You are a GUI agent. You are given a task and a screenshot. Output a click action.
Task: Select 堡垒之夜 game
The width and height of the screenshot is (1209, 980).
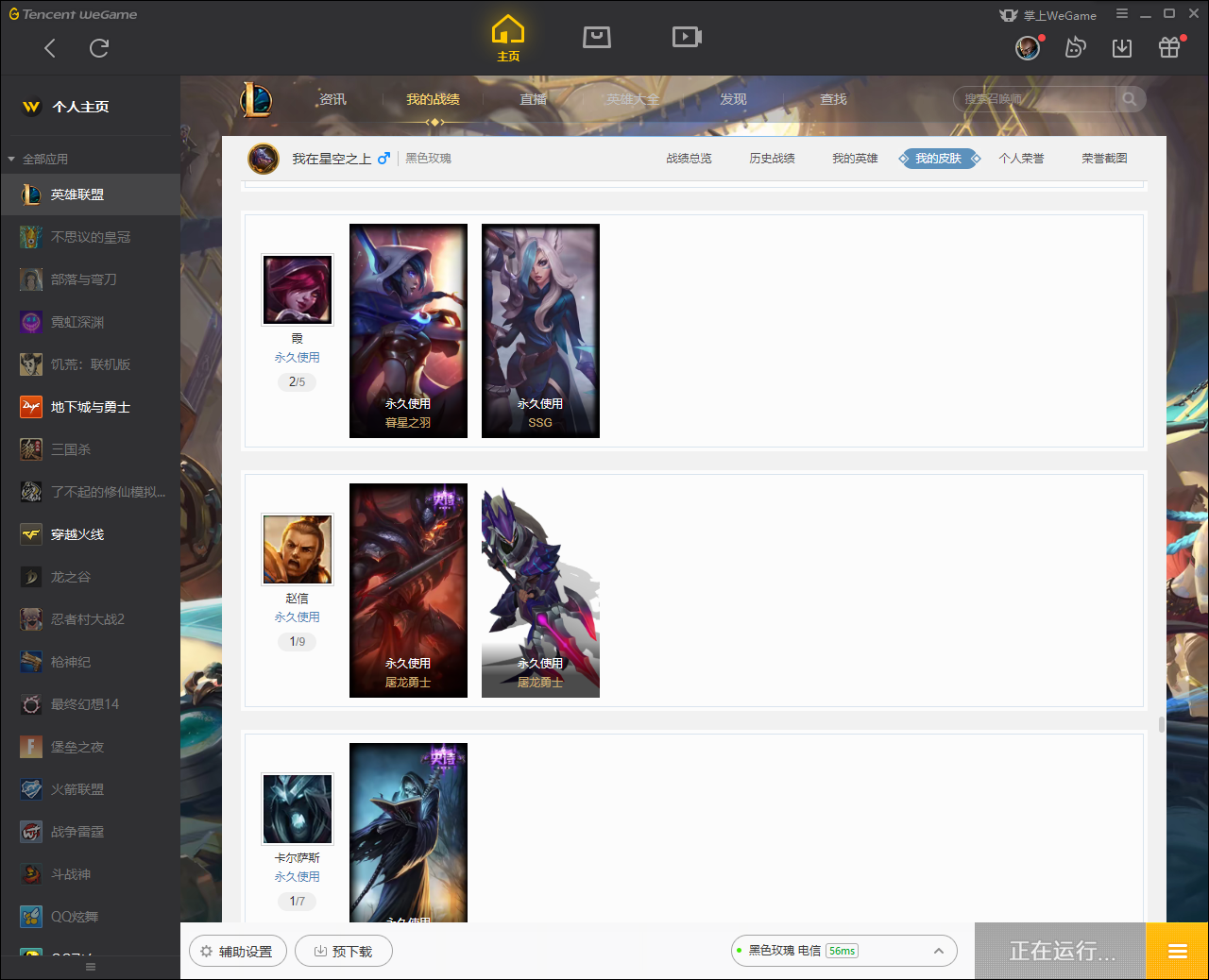[90, 747]
